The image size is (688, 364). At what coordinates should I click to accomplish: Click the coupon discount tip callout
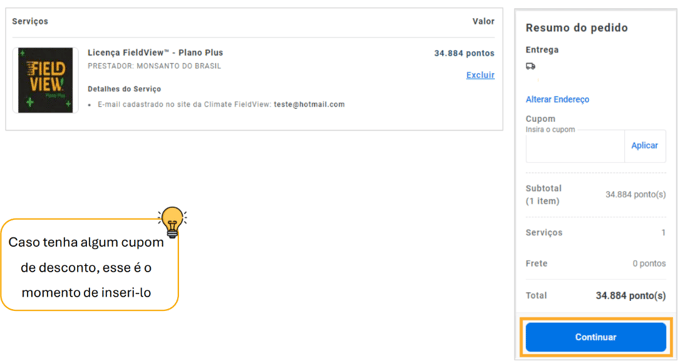coord(90,265)
